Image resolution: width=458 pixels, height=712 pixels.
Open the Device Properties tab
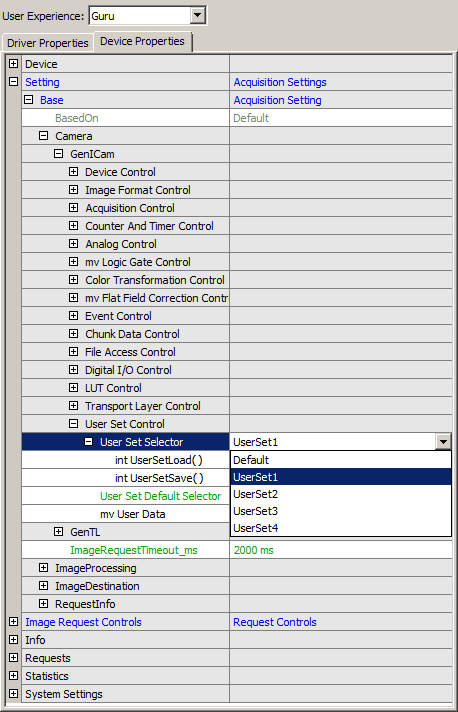click(x=143, y=41)
